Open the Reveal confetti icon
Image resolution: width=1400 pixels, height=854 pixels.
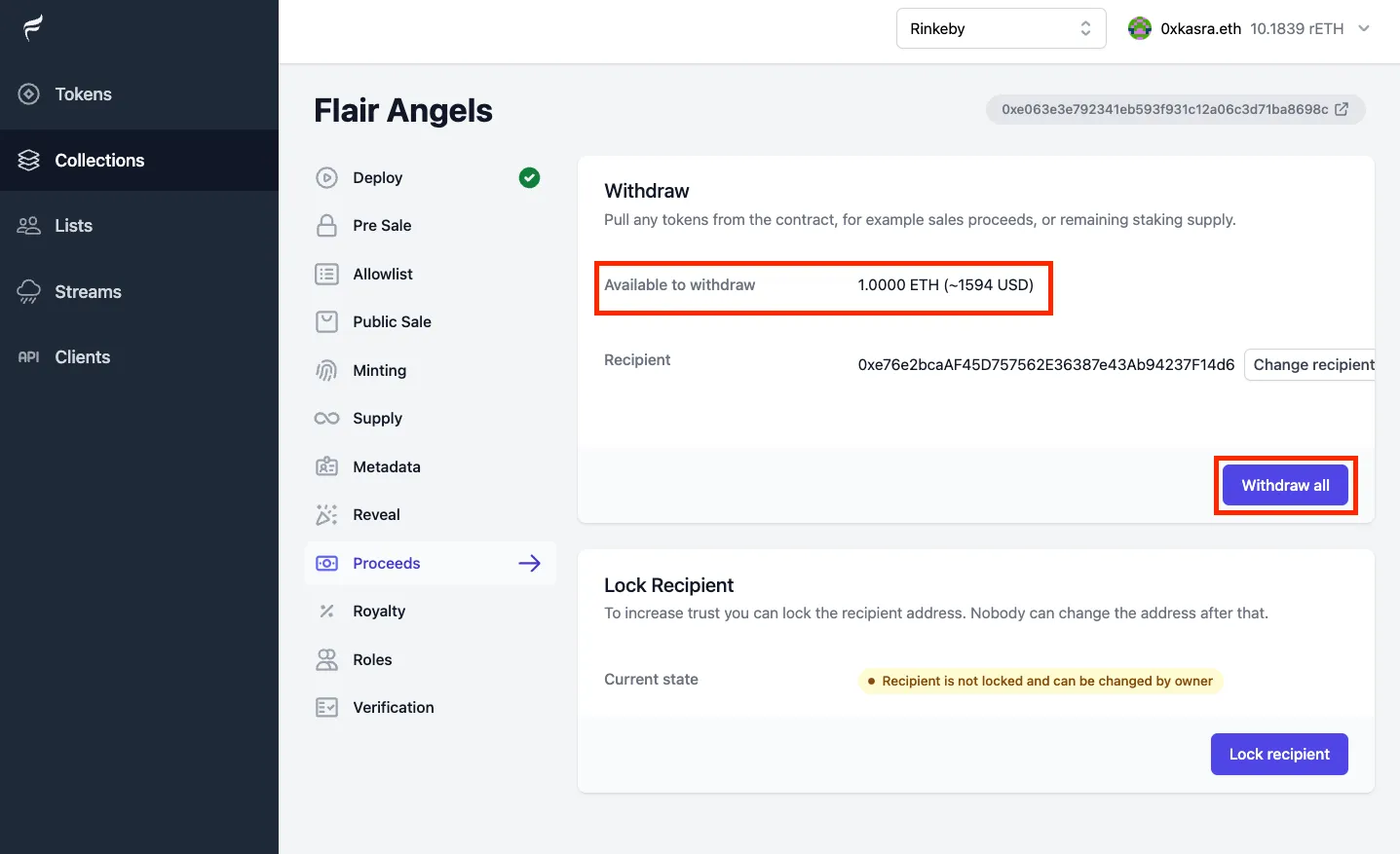click(326, 515)
